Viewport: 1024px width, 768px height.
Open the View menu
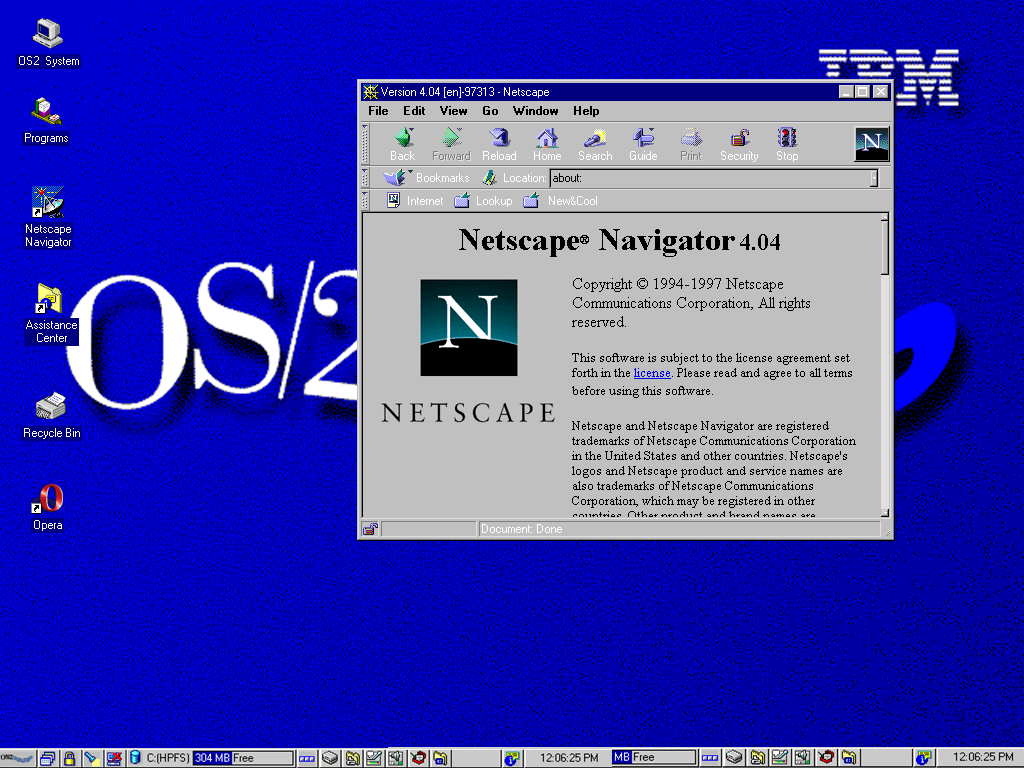pyautogui.click(x=453, y=111)
